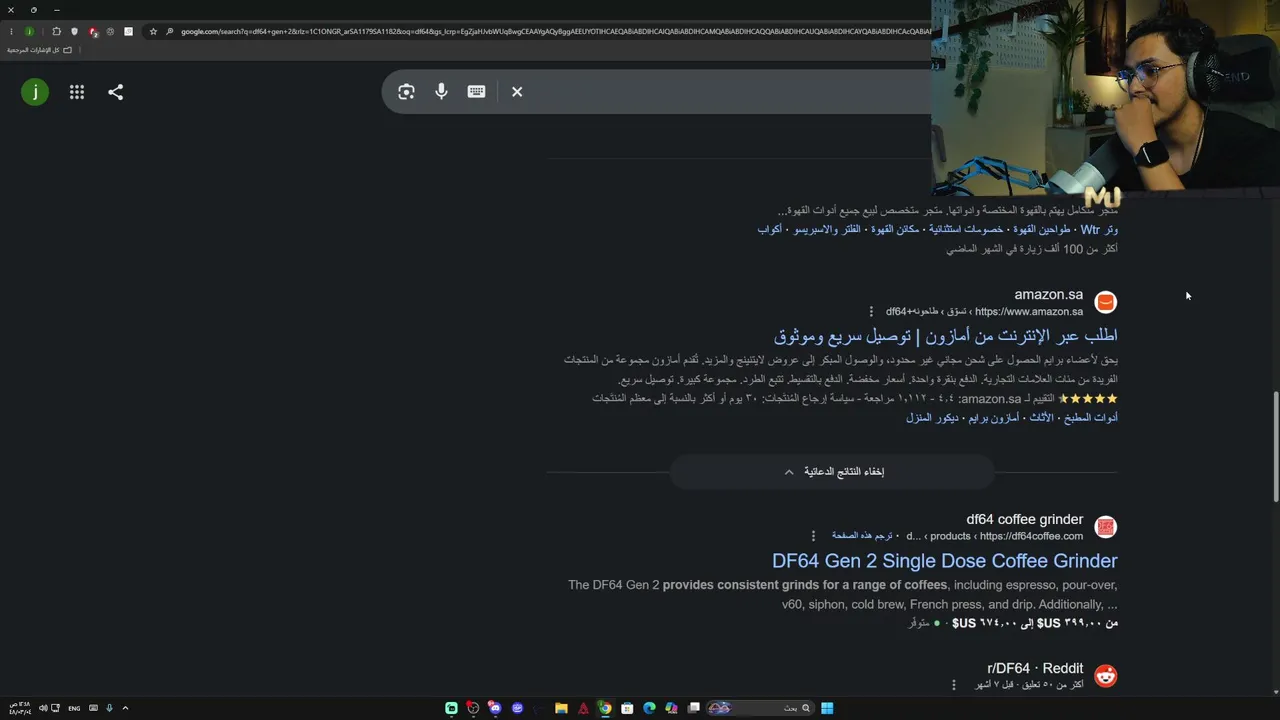Click the df64 coffee grinder site favicon
Image resolution: width=1280 pixels, height=720 pixels.
coord(1105,527)
